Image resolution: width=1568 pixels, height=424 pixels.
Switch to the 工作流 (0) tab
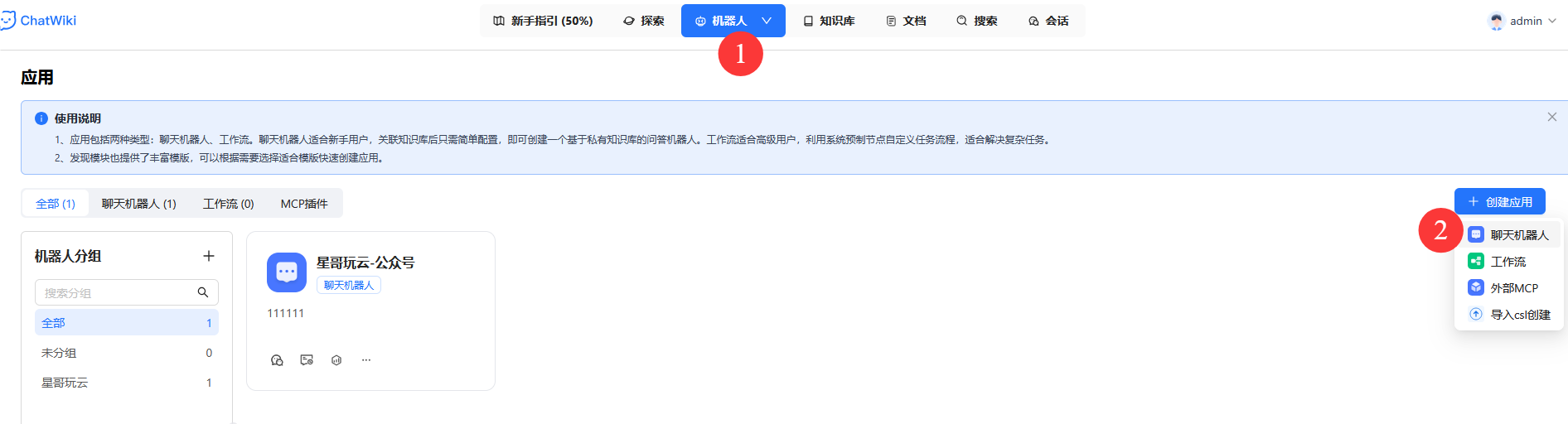click(229, 204)
